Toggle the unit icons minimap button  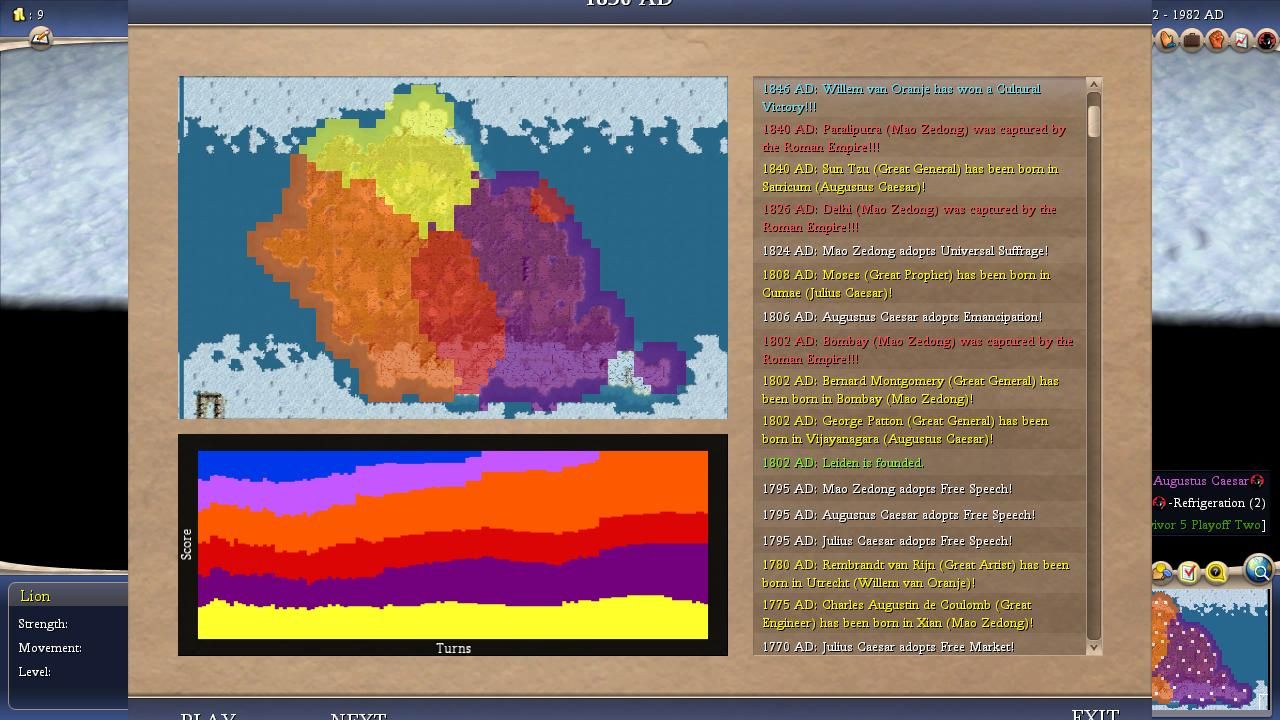pyautogui.click(x=1162, y=573)
